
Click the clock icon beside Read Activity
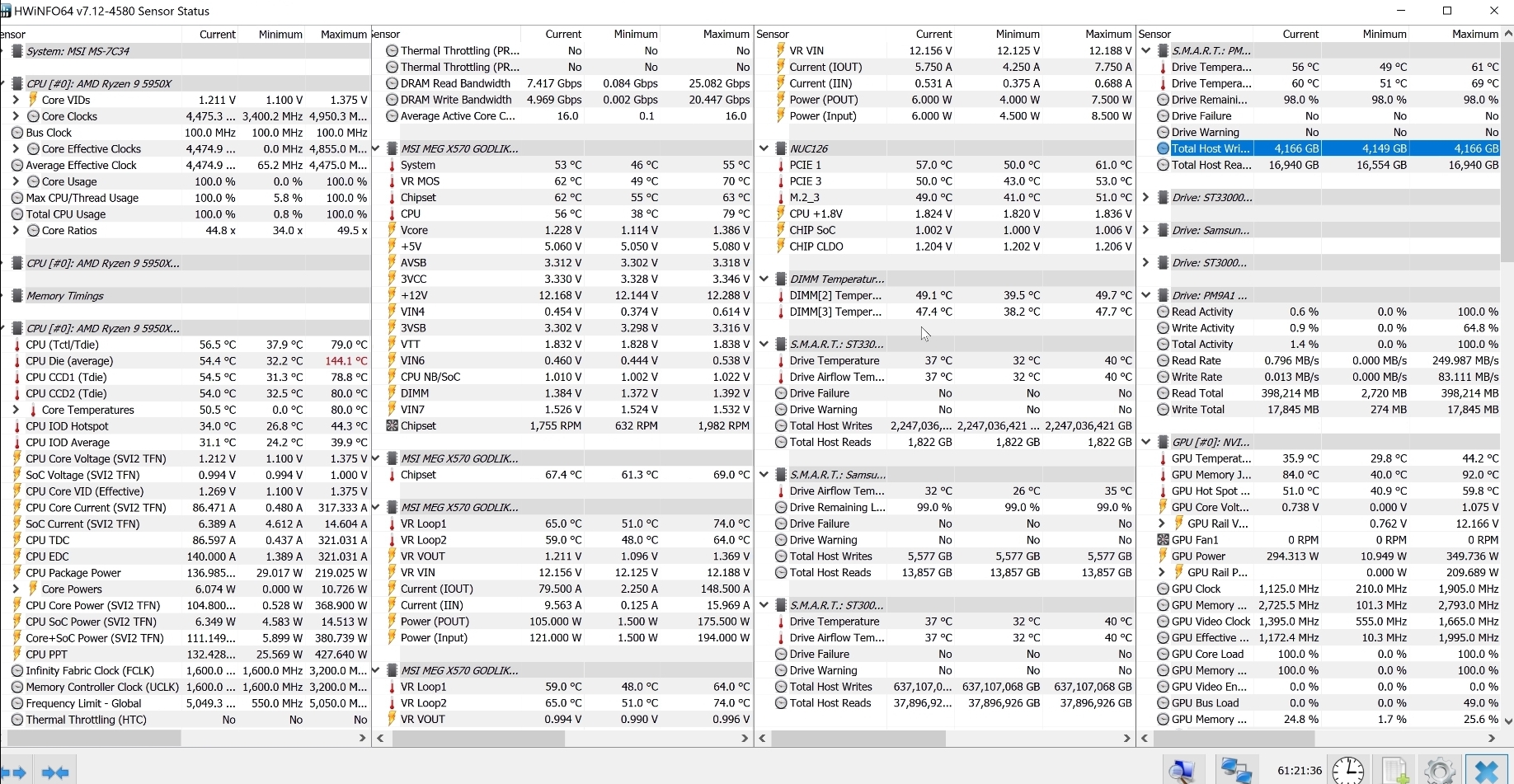click(1163, 312)
